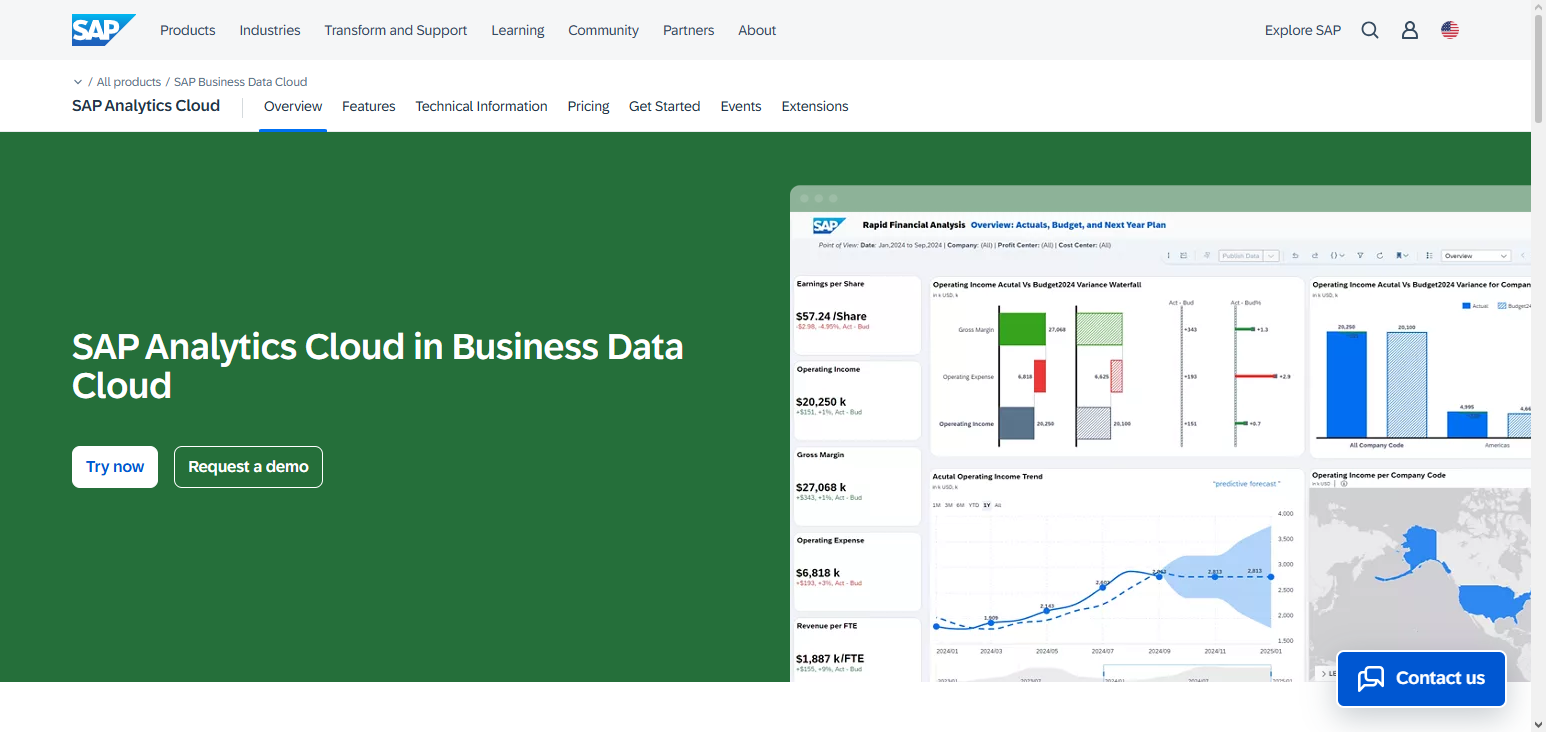1546x732 pixels.
Task: Click the Bookmark icon in the toolbar
Action: coord(1399,255)
